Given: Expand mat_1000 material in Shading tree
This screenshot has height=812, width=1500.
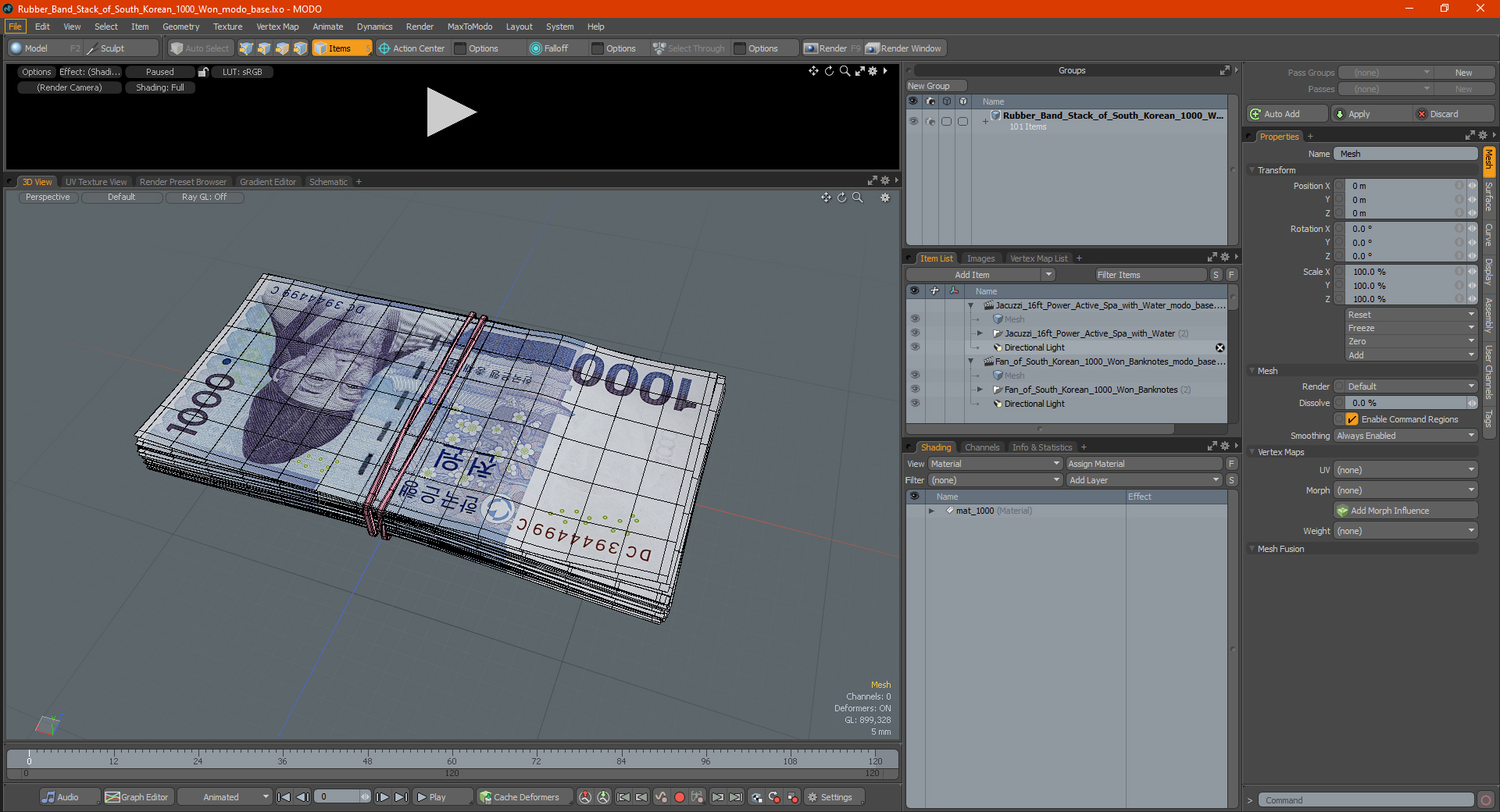Looking at the screenshot, I should [931, 511].
